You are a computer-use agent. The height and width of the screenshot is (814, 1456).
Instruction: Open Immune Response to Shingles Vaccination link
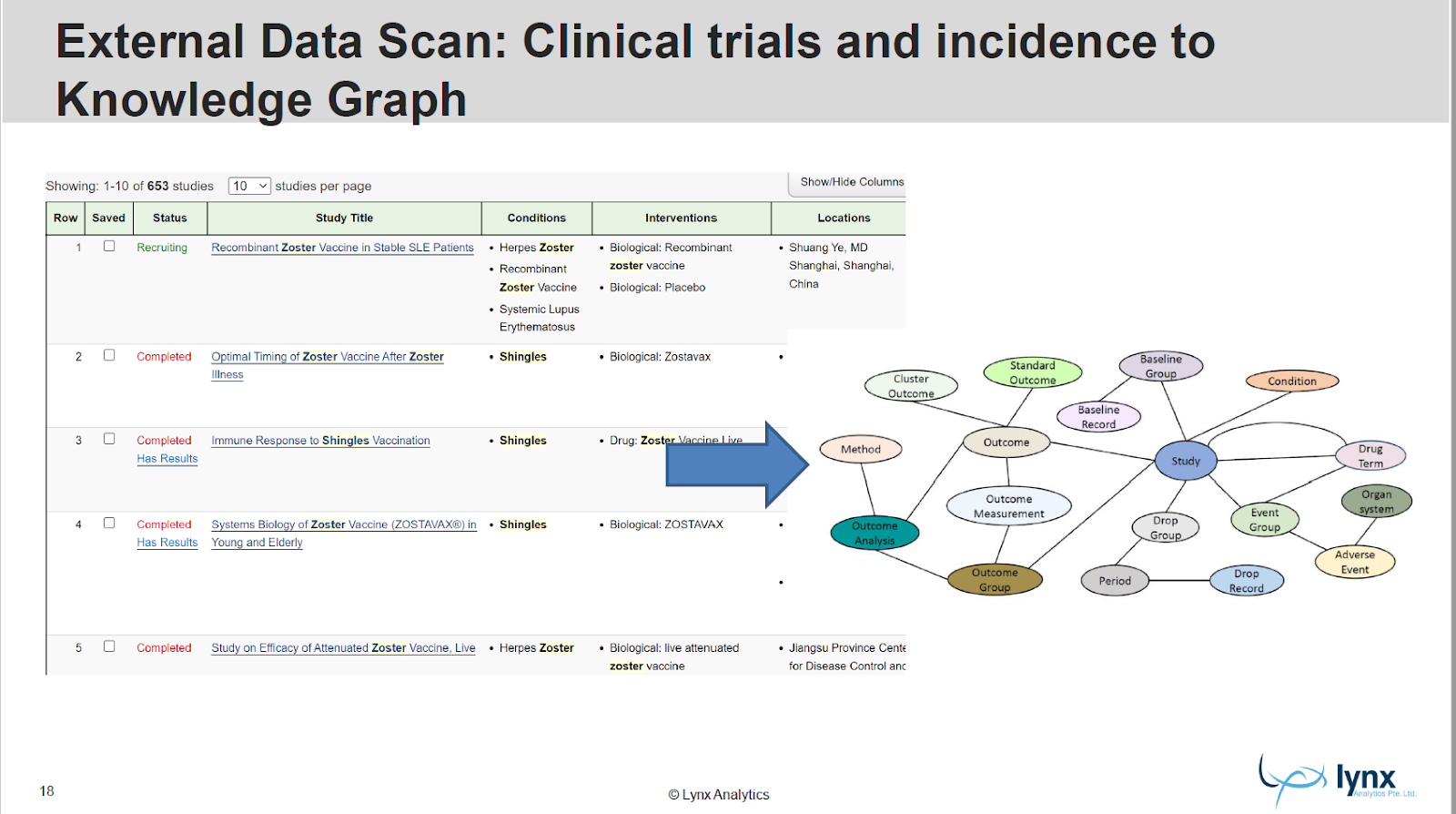(x=320, y=441)
